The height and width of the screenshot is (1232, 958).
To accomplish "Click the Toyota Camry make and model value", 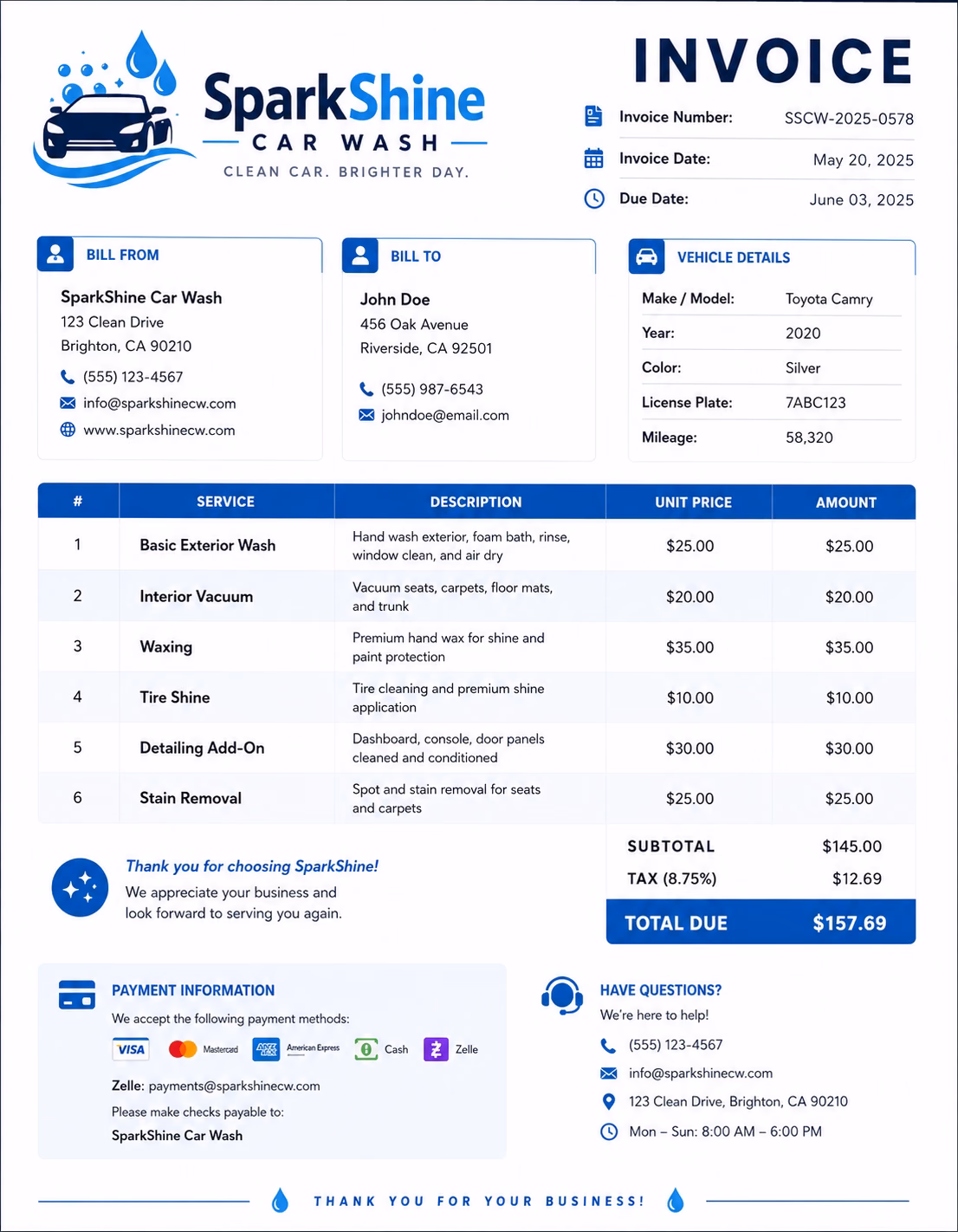I will pos(829,299).
